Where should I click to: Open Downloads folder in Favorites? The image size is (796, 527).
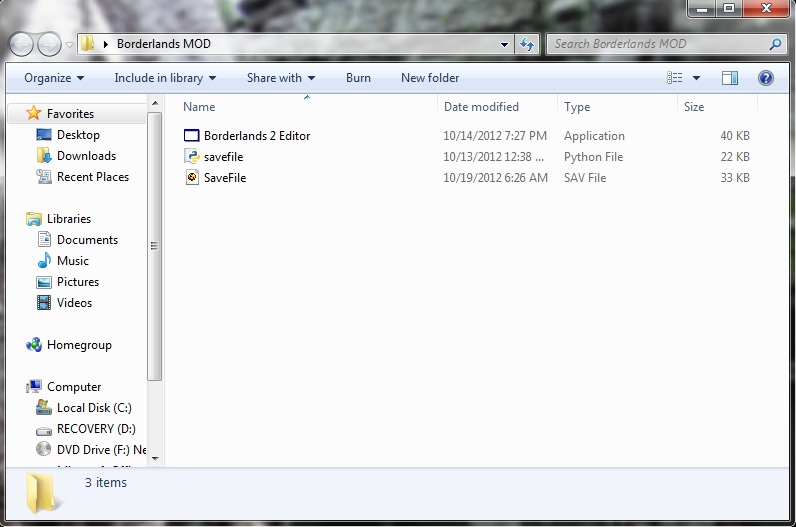click(x=86, y=156)
